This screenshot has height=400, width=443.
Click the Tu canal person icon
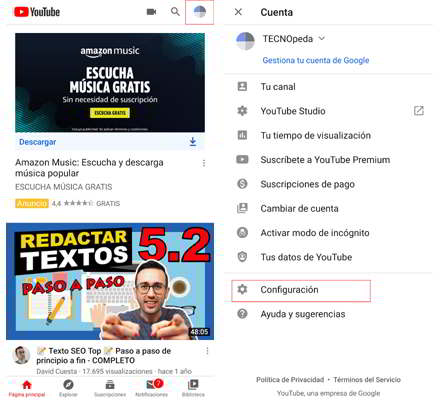point(242,86)
